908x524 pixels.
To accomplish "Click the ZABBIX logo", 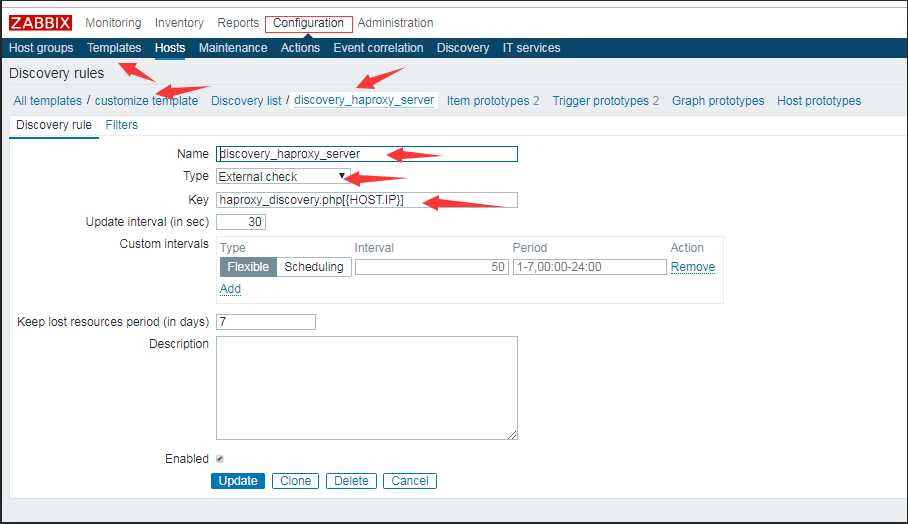I will [40, 23].
